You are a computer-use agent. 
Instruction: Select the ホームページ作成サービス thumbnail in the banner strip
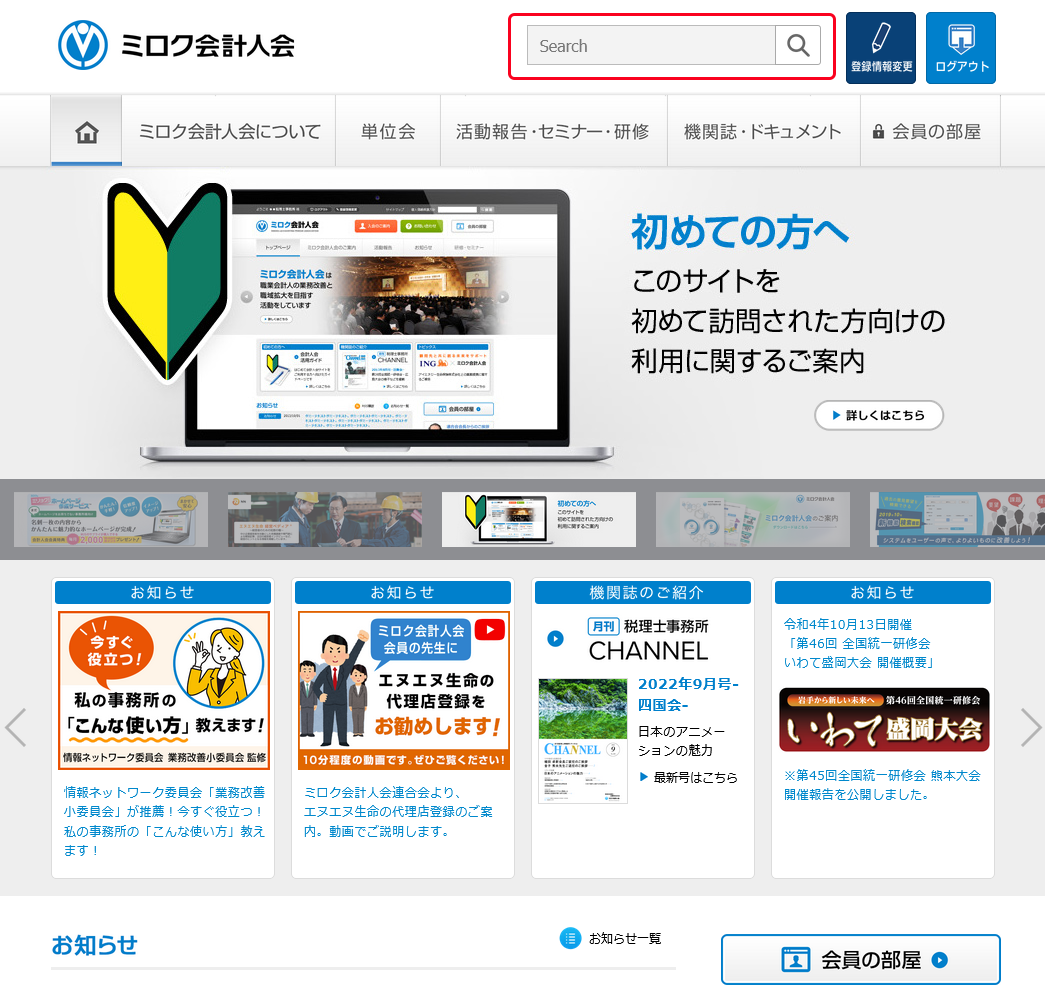click(111, 519)
